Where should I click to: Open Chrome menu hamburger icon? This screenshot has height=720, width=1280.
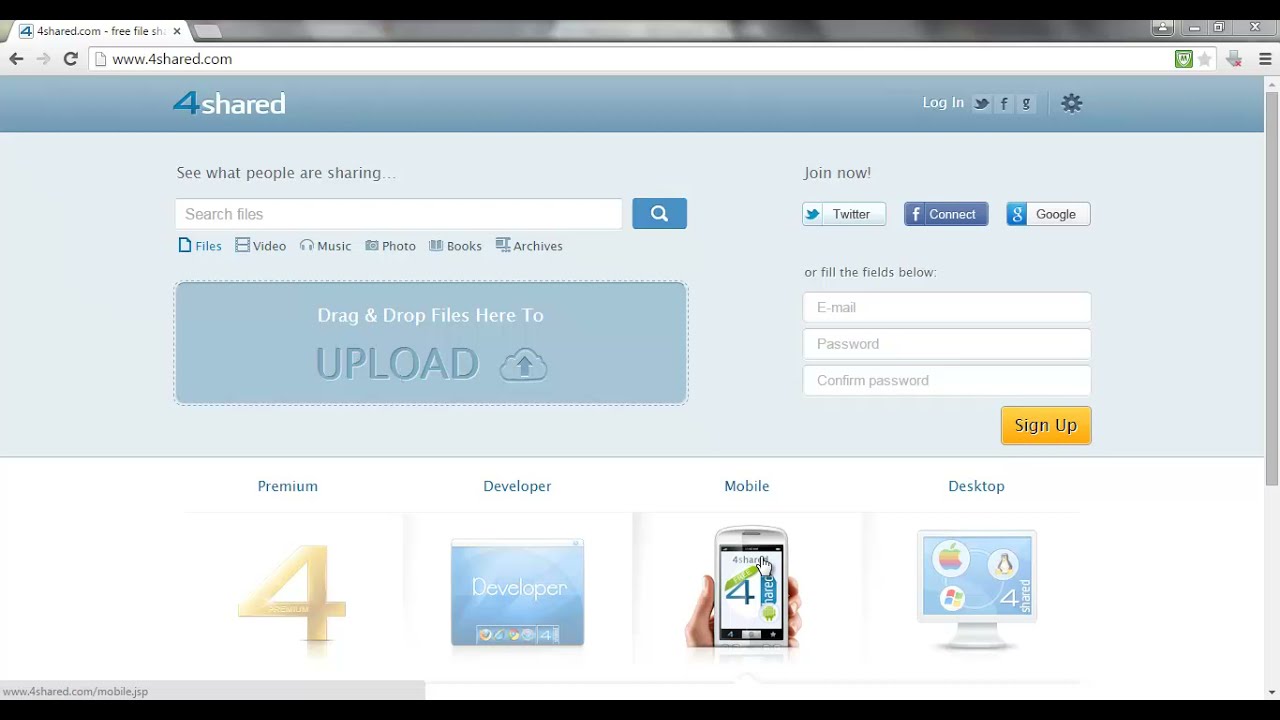click(x=1265, y=59)
